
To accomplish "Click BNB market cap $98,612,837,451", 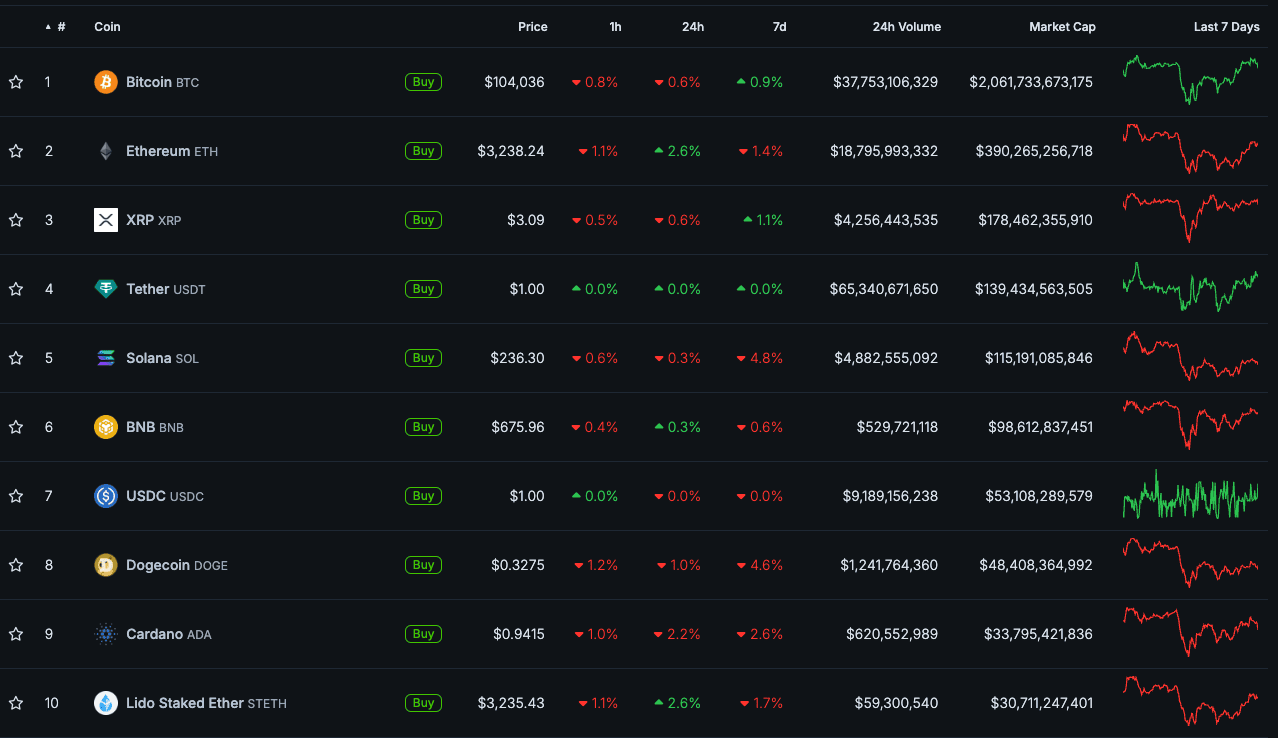I will tap(1040, 427).
